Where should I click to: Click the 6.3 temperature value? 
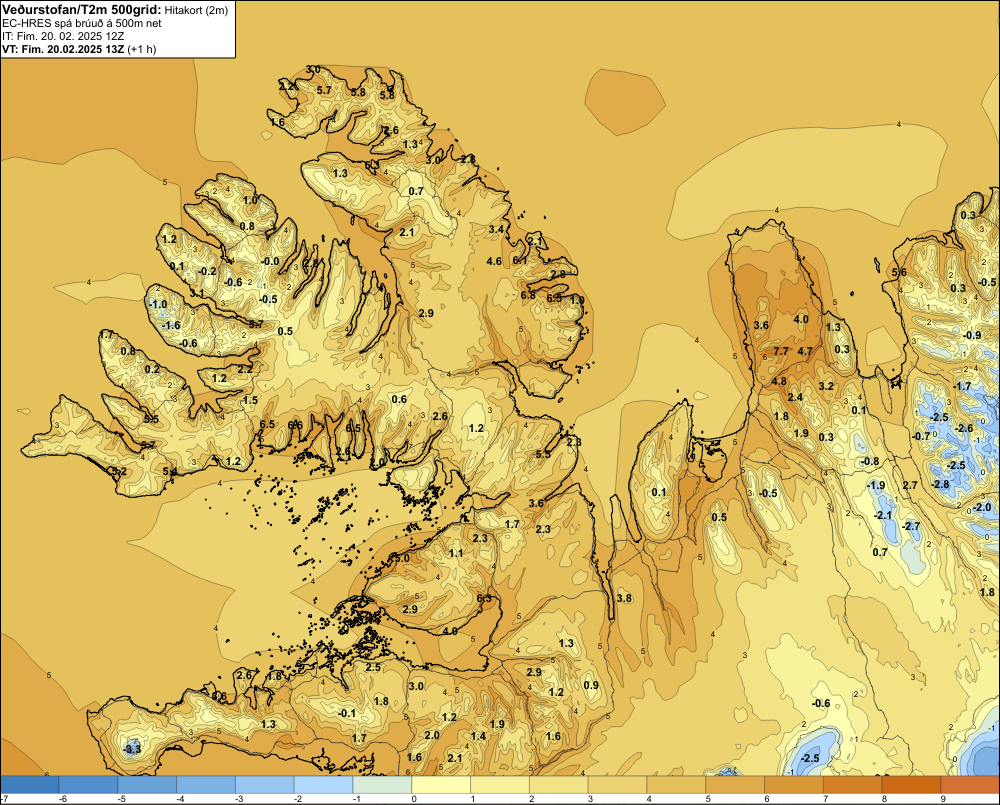pos(484,598)
